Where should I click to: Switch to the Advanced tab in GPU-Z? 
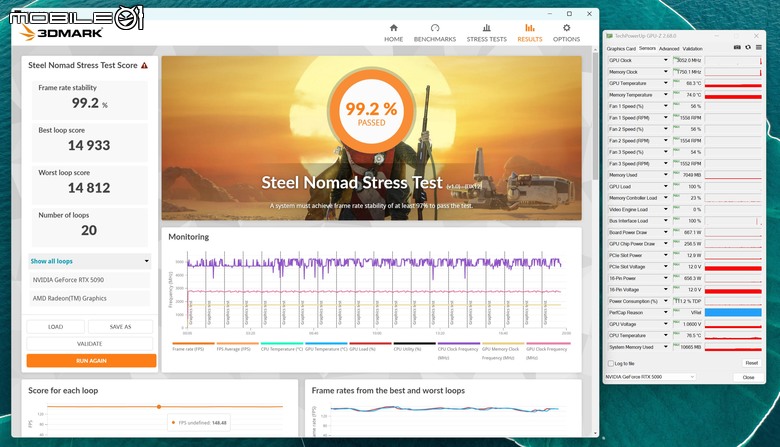click(x=669, y=49)
